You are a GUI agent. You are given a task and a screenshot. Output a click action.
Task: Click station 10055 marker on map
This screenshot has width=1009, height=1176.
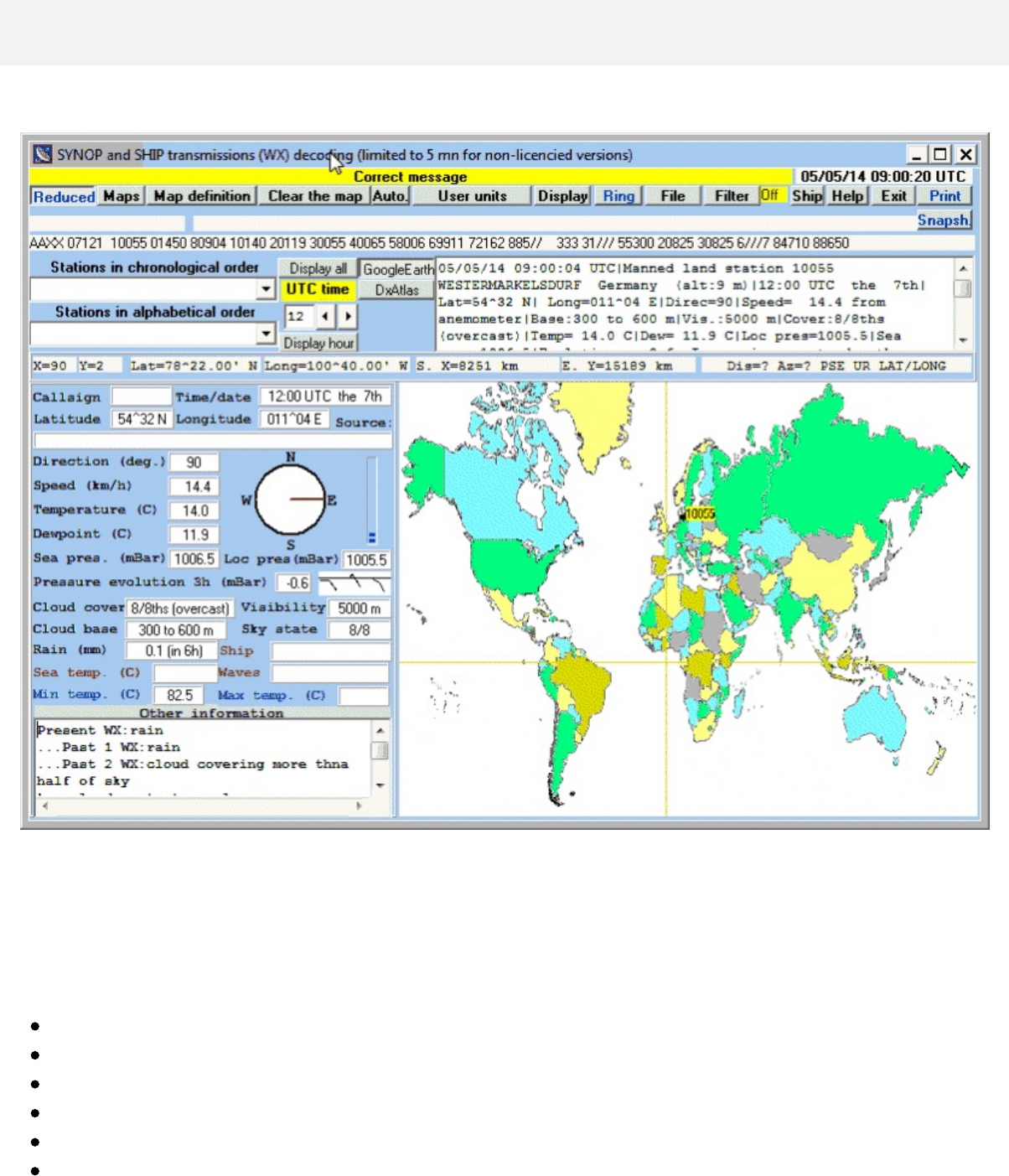[699, 514]
